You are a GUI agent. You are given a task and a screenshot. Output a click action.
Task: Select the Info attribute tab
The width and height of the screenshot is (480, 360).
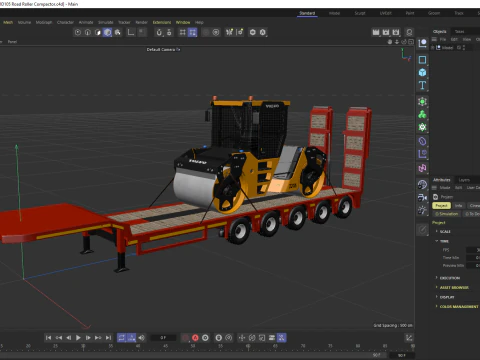[x=459, y=206]
